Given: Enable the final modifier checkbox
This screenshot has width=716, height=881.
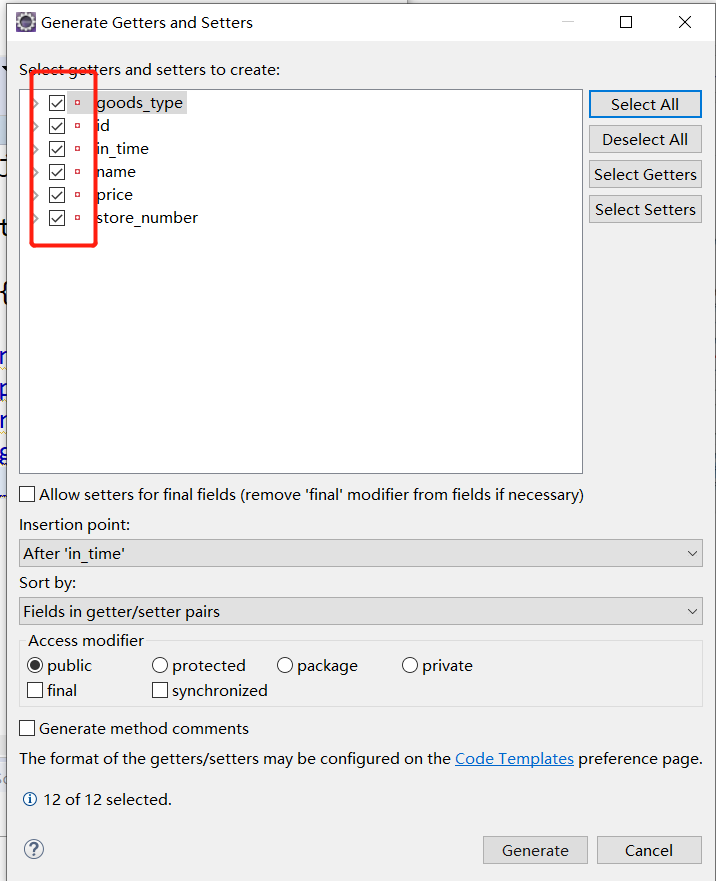Looking at the screenshot, I should 35,690.
